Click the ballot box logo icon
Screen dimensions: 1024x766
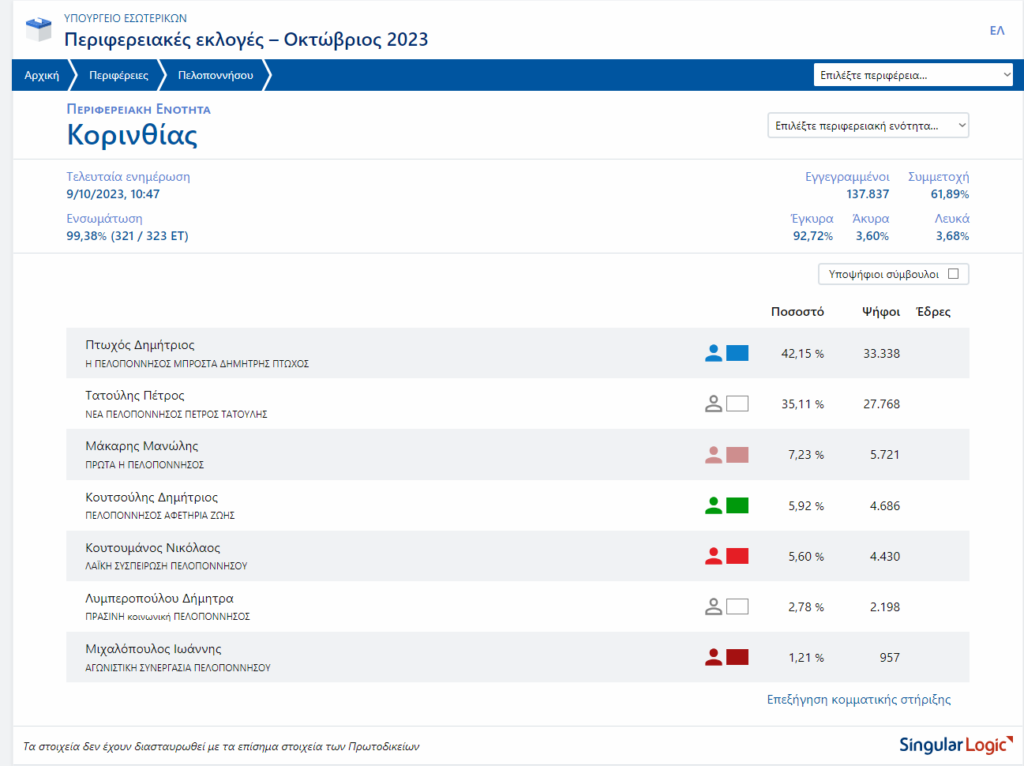38,30
